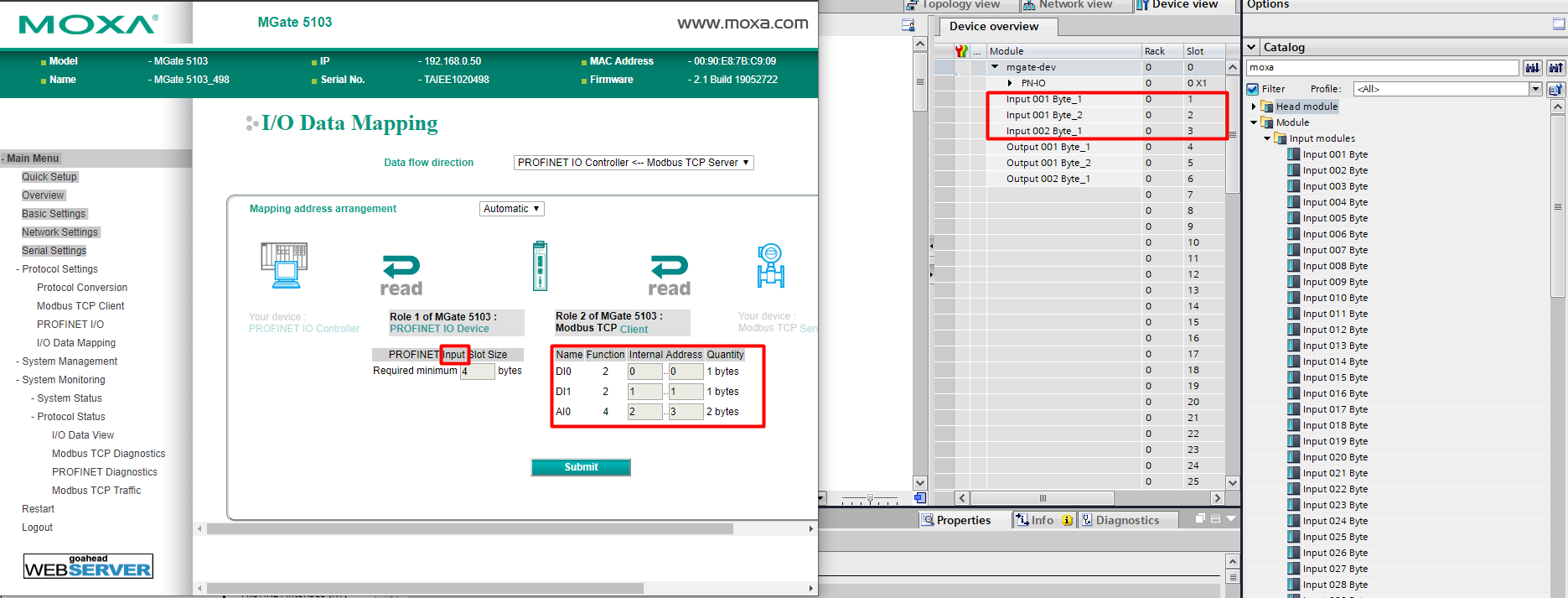Click the Device overview horizontal scrollbar thumb
This screenshot has width=1568, height=598.
pos(1042,498)
